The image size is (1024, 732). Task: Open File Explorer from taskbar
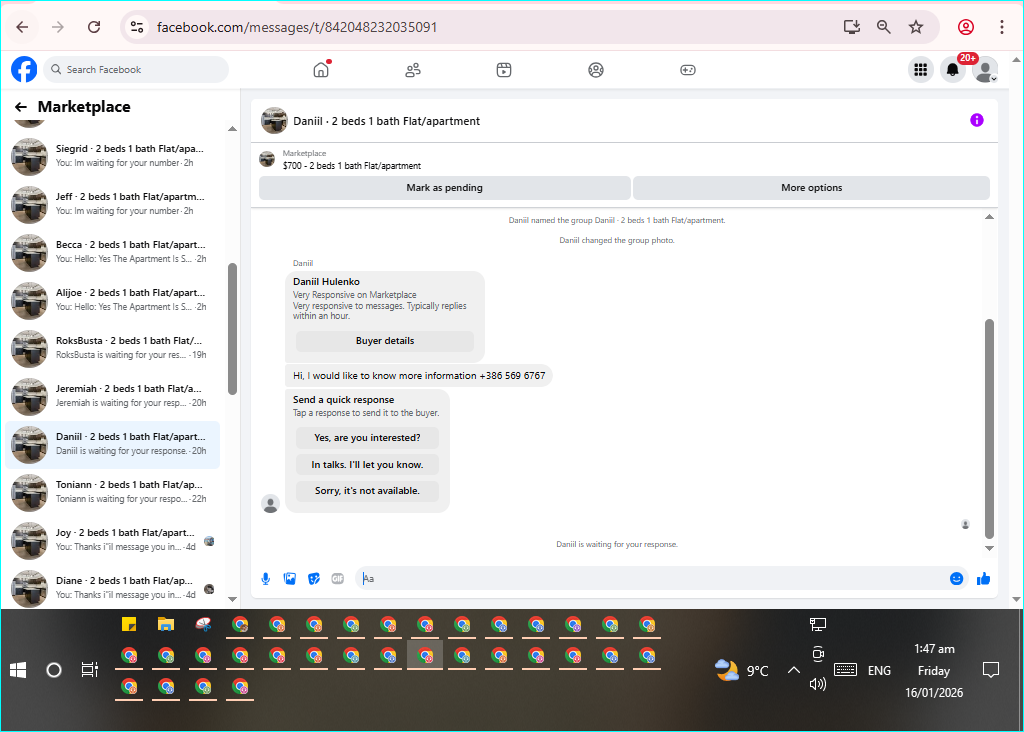tap(166, 624)
